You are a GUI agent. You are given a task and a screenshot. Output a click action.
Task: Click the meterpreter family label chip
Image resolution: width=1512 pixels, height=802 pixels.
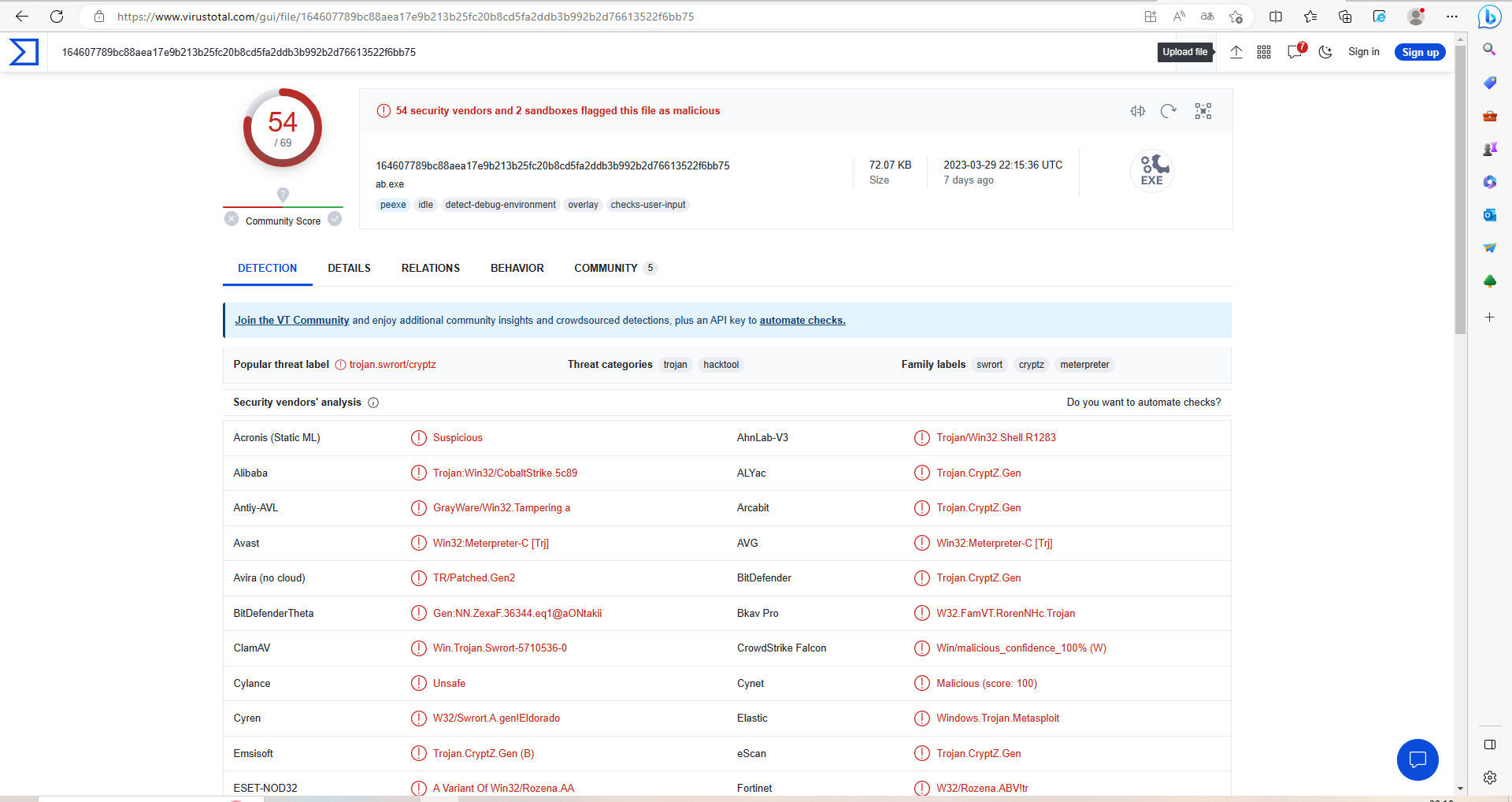[1084, 365]
